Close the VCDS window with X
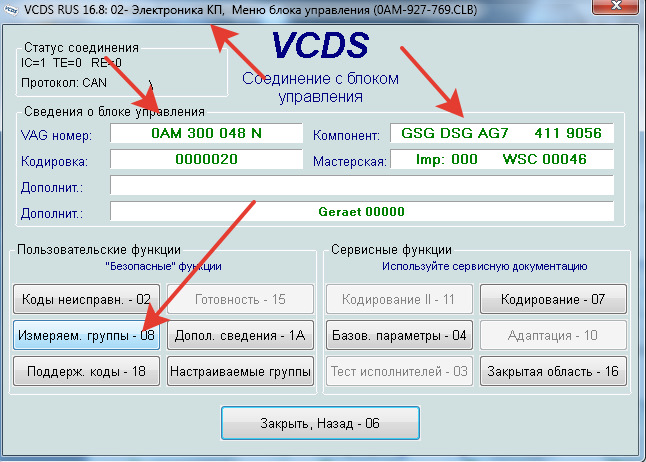The width and height of the screenshot is (646, 462). pos(616,6)
